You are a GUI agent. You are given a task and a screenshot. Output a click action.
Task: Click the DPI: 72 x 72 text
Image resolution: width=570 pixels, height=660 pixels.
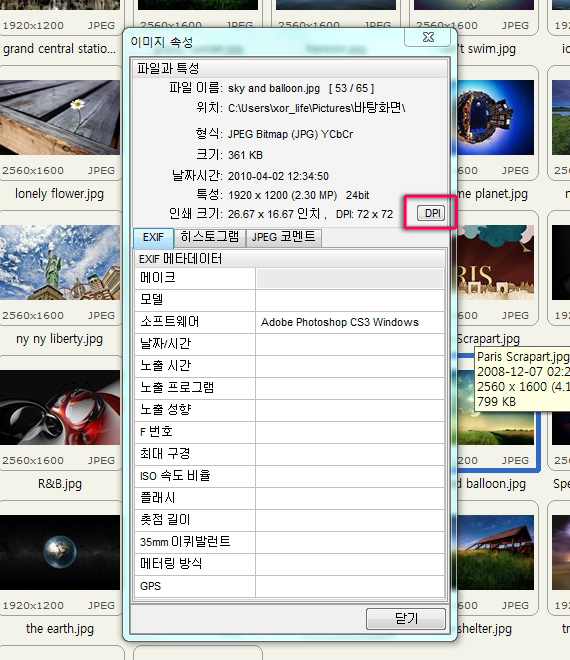click(364, 214)
